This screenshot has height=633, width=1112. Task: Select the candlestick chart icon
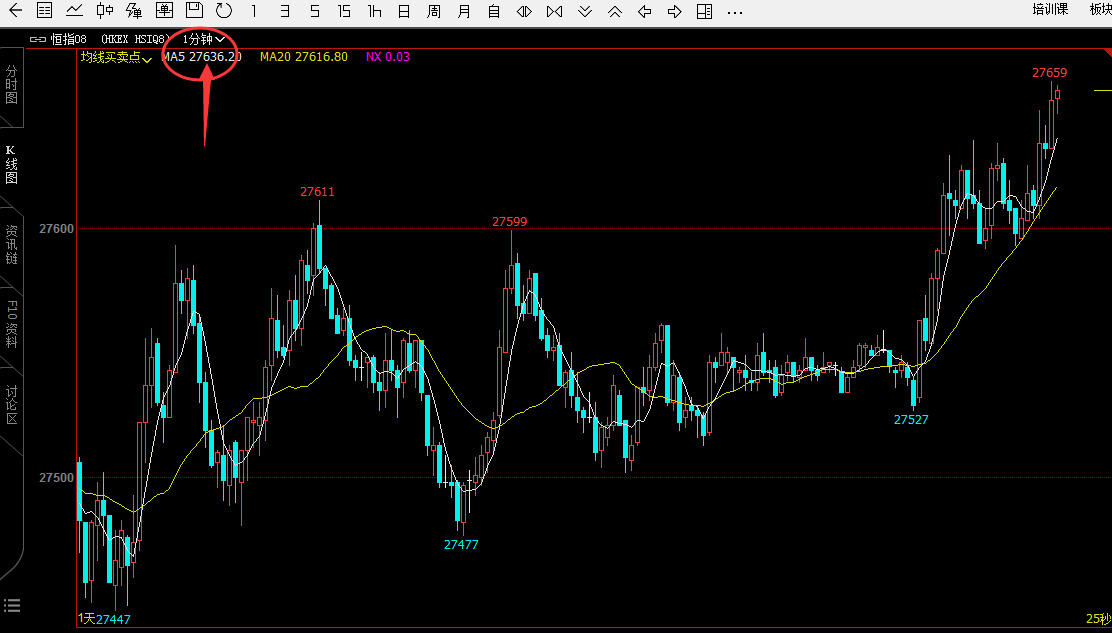105,11
